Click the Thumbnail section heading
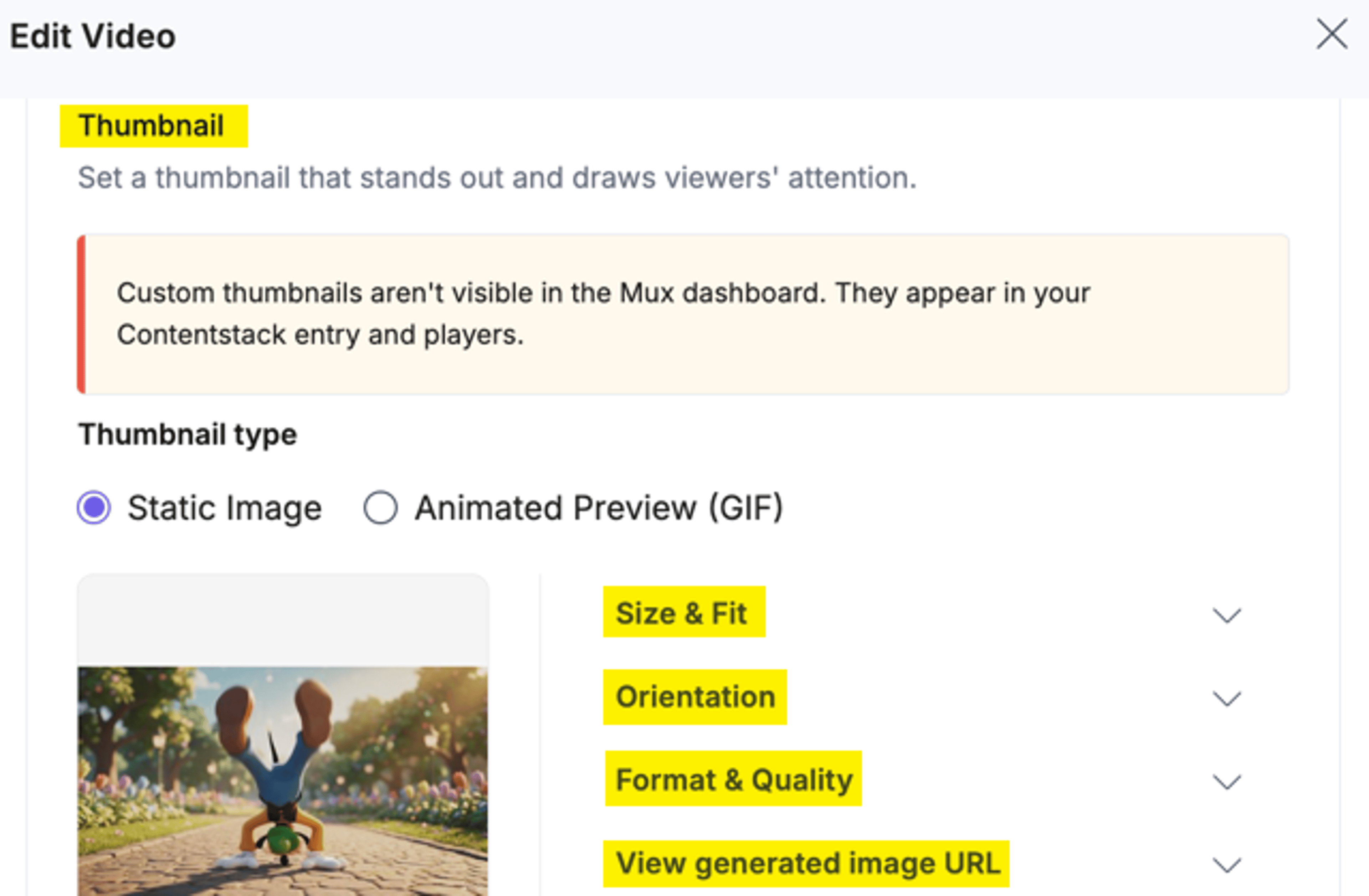Screen dimensions: 1369x896 tap(151, 126)
